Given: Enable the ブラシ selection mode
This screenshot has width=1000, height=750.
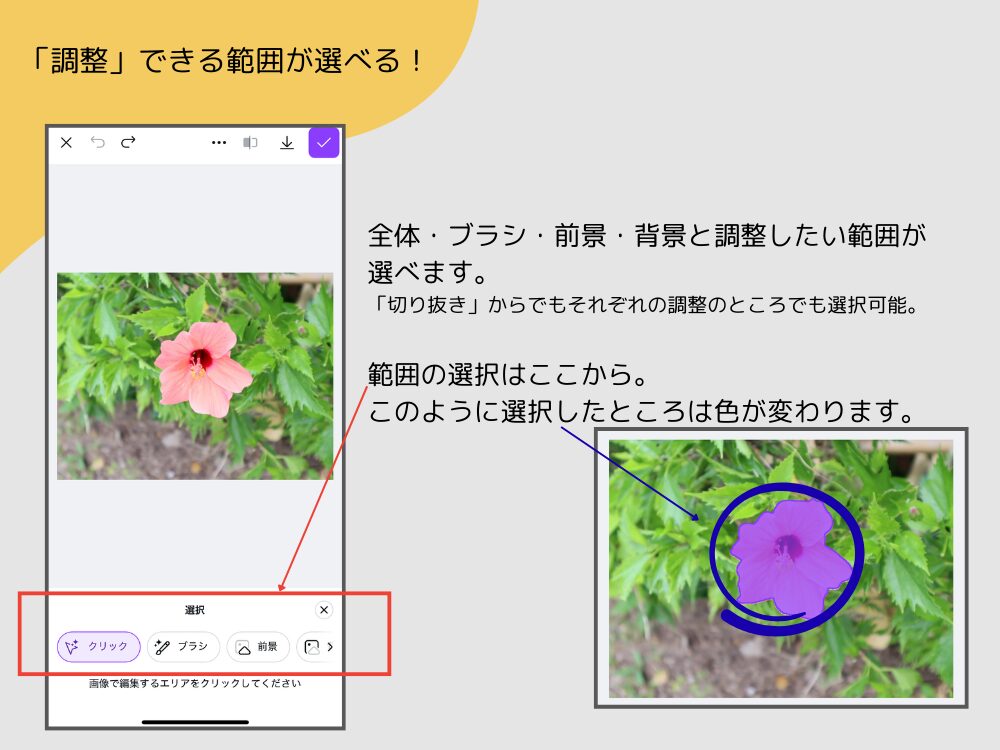Looking at the screenshot, I should 183,646.
